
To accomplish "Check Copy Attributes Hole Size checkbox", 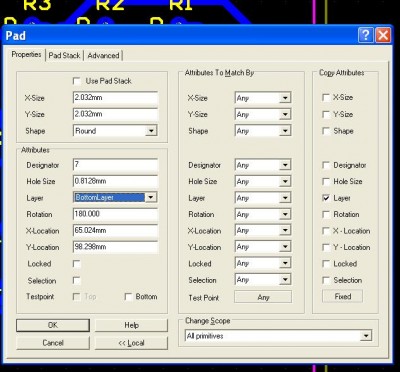I will [326, 181].
